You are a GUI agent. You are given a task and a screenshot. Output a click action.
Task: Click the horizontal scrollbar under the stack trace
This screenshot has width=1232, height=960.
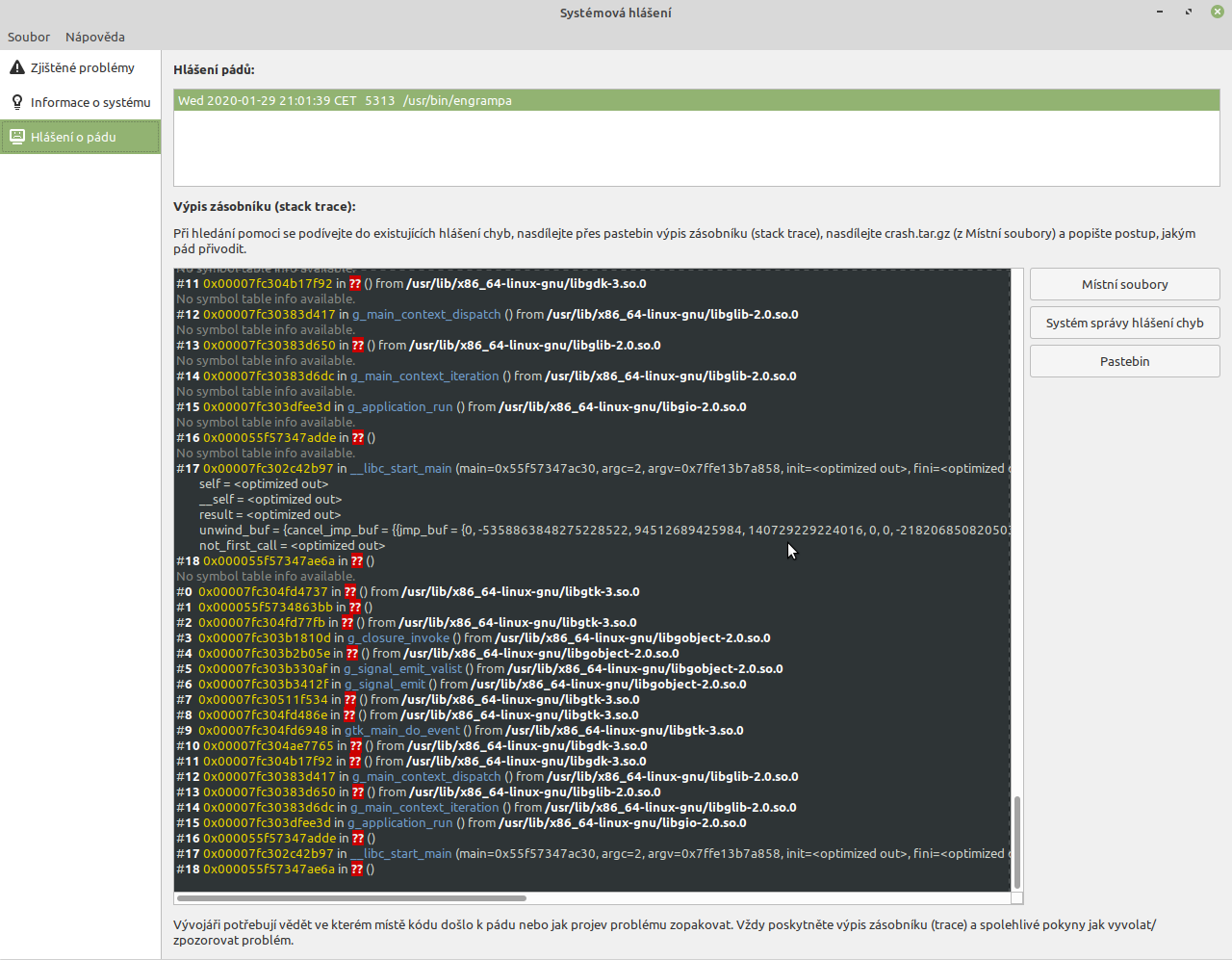(x=351, y=898)
